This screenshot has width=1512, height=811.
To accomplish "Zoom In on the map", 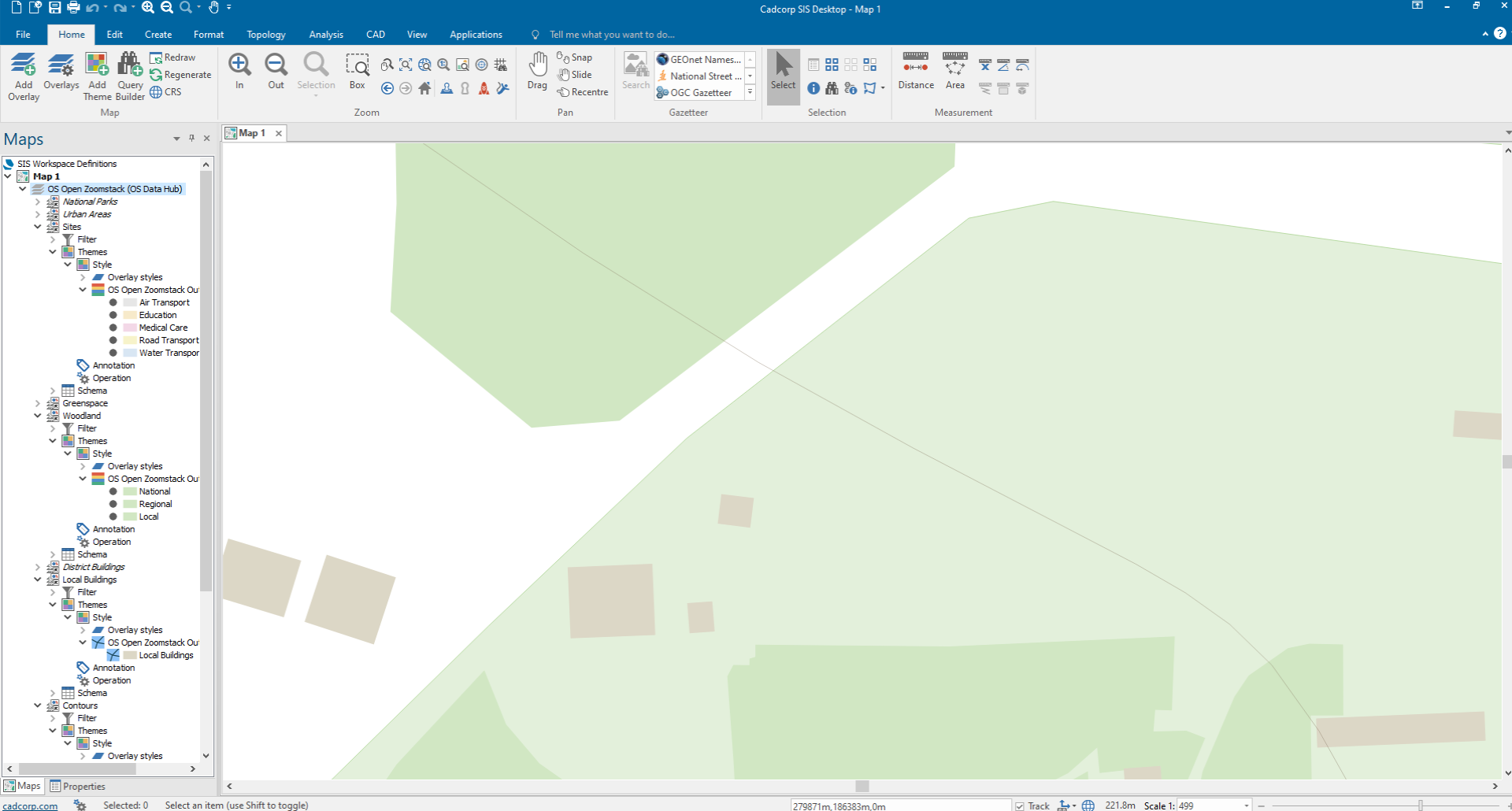I will (239, 71).
